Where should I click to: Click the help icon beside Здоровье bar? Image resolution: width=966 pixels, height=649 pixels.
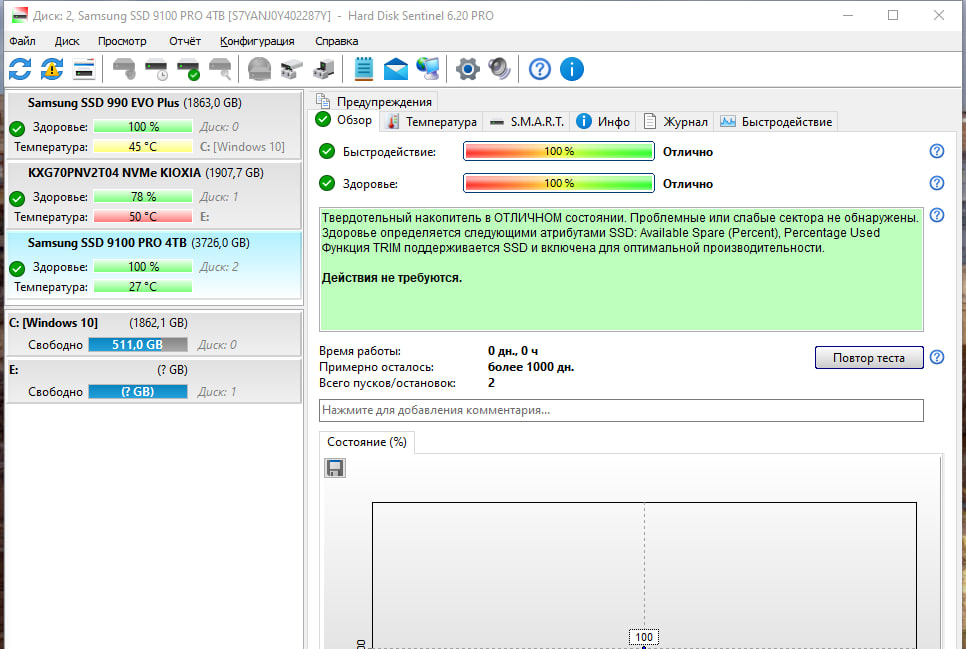click(x=936, y=183)
